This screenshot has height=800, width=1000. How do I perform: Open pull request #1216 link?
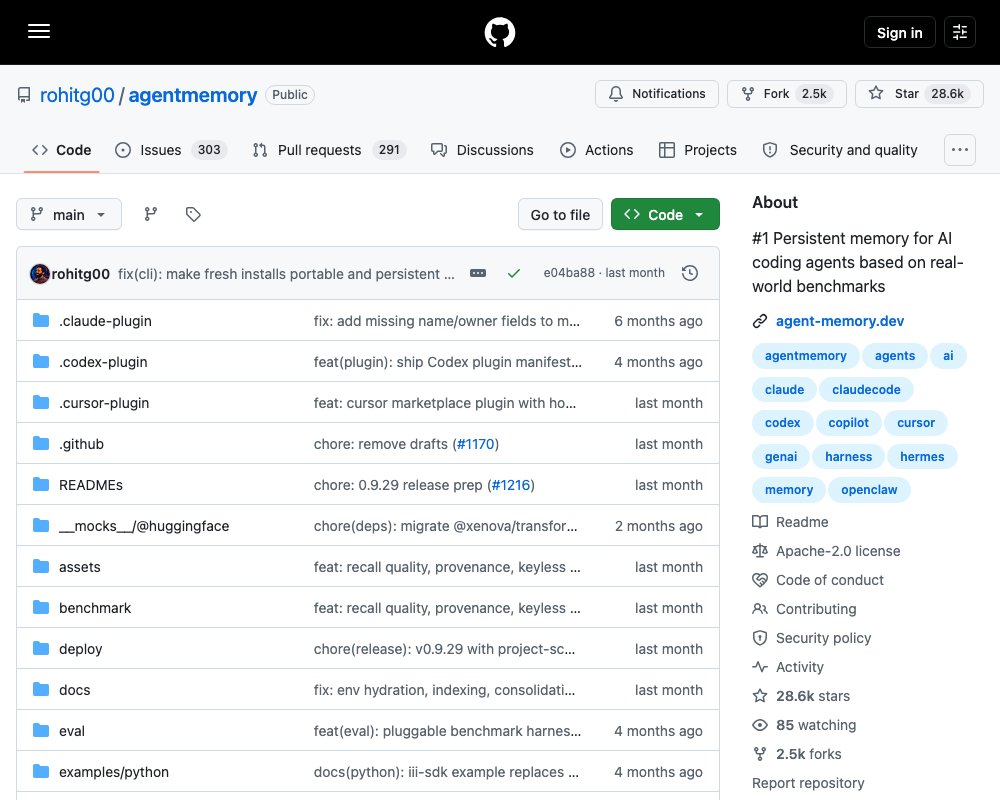pos(511,485)
